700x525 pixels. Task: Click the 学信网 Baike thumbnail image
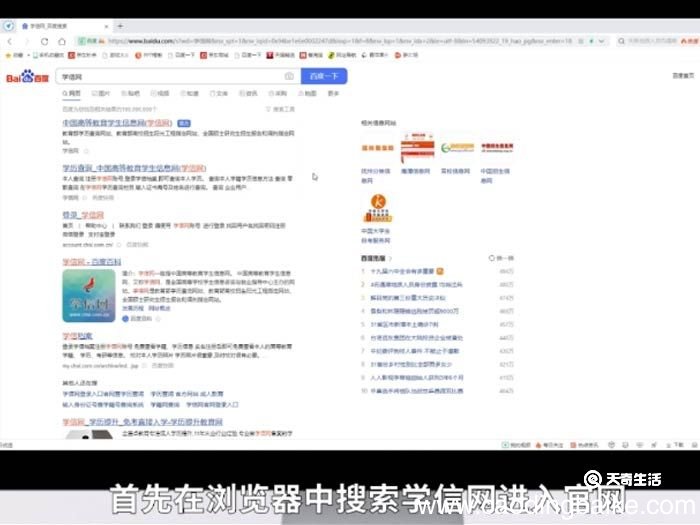89,296
